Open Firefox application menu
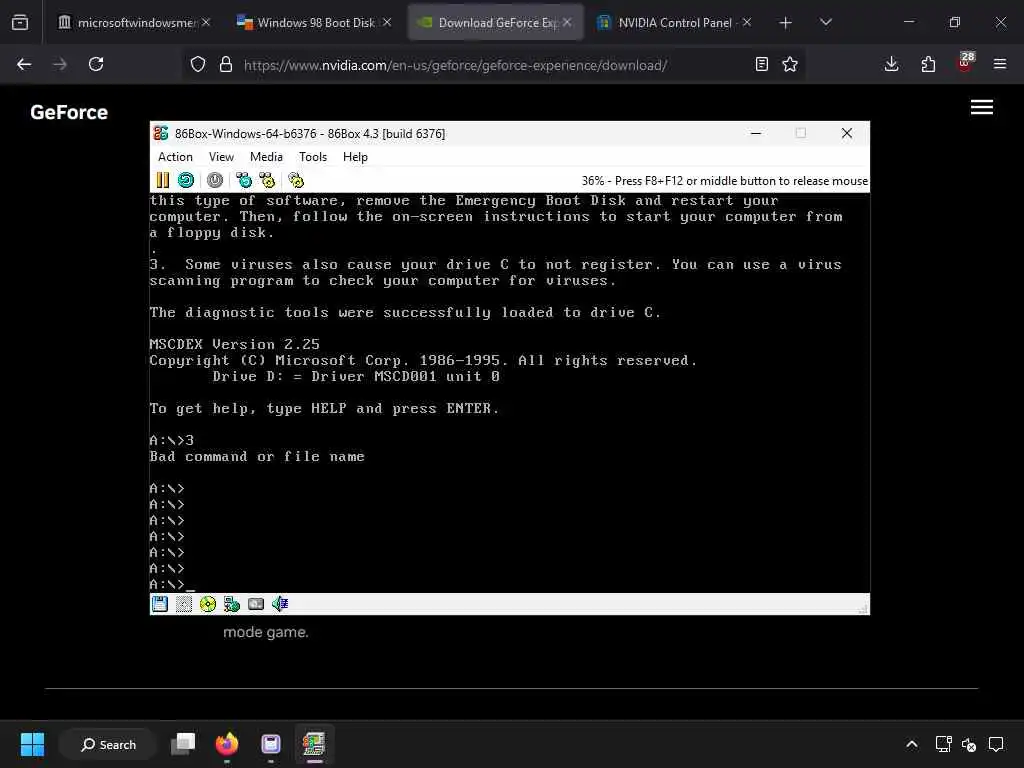The image size is (1024, 768). pyautogui.click(x=1000, y=64)
